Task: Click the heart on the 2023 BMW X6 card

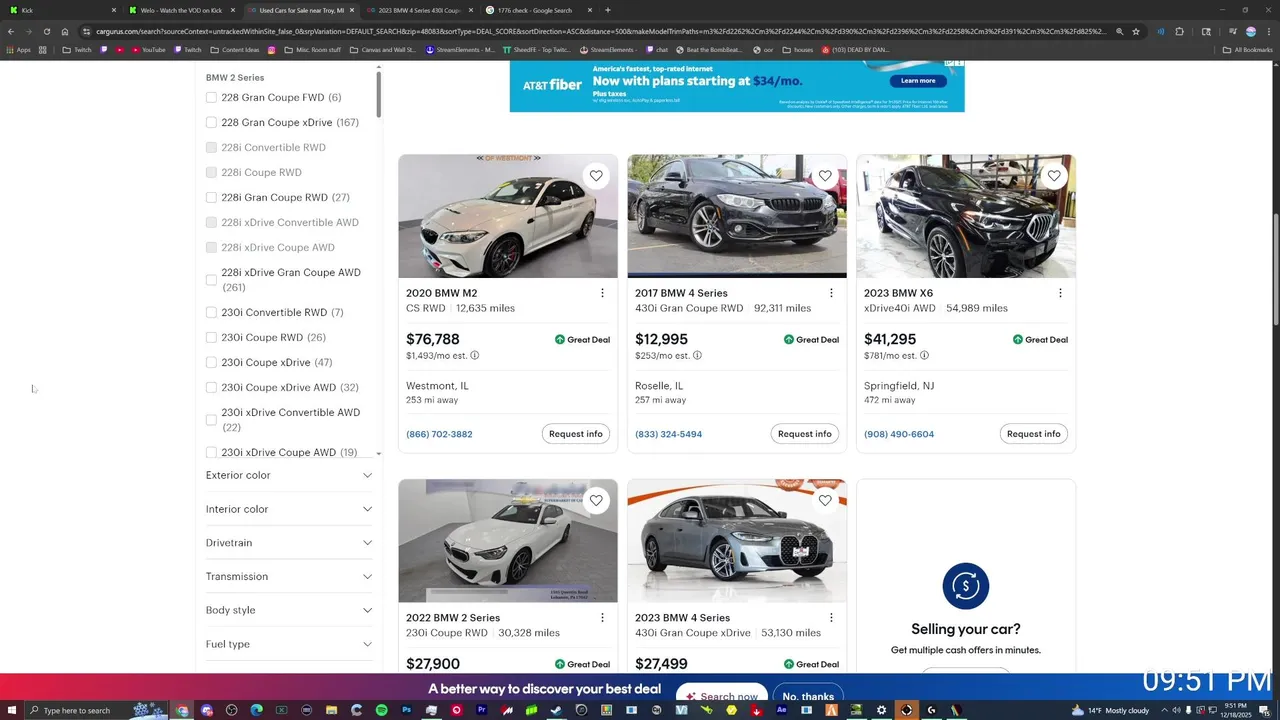Action: pyautogui.click(x=1054, y=176)
